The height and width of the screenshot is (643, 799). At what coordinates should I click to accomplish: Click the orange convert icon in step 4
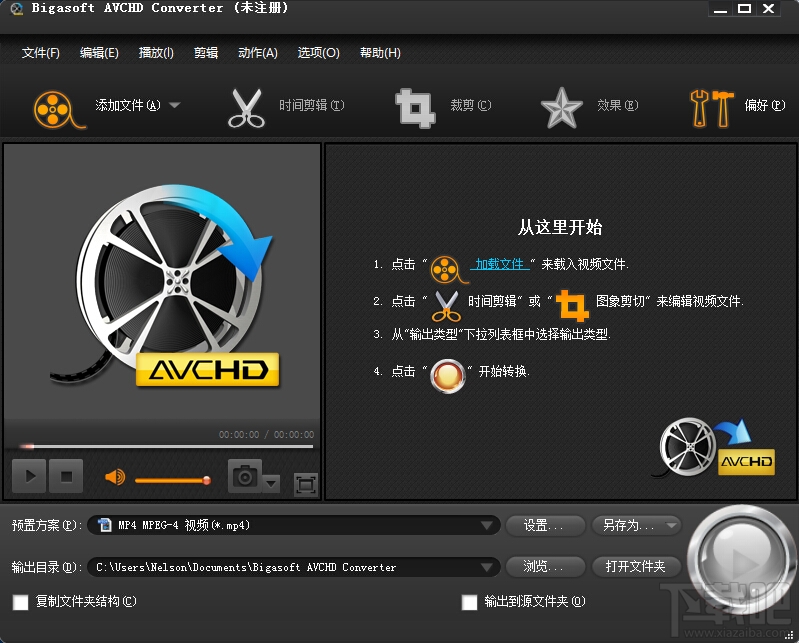[x=447, y=376]
